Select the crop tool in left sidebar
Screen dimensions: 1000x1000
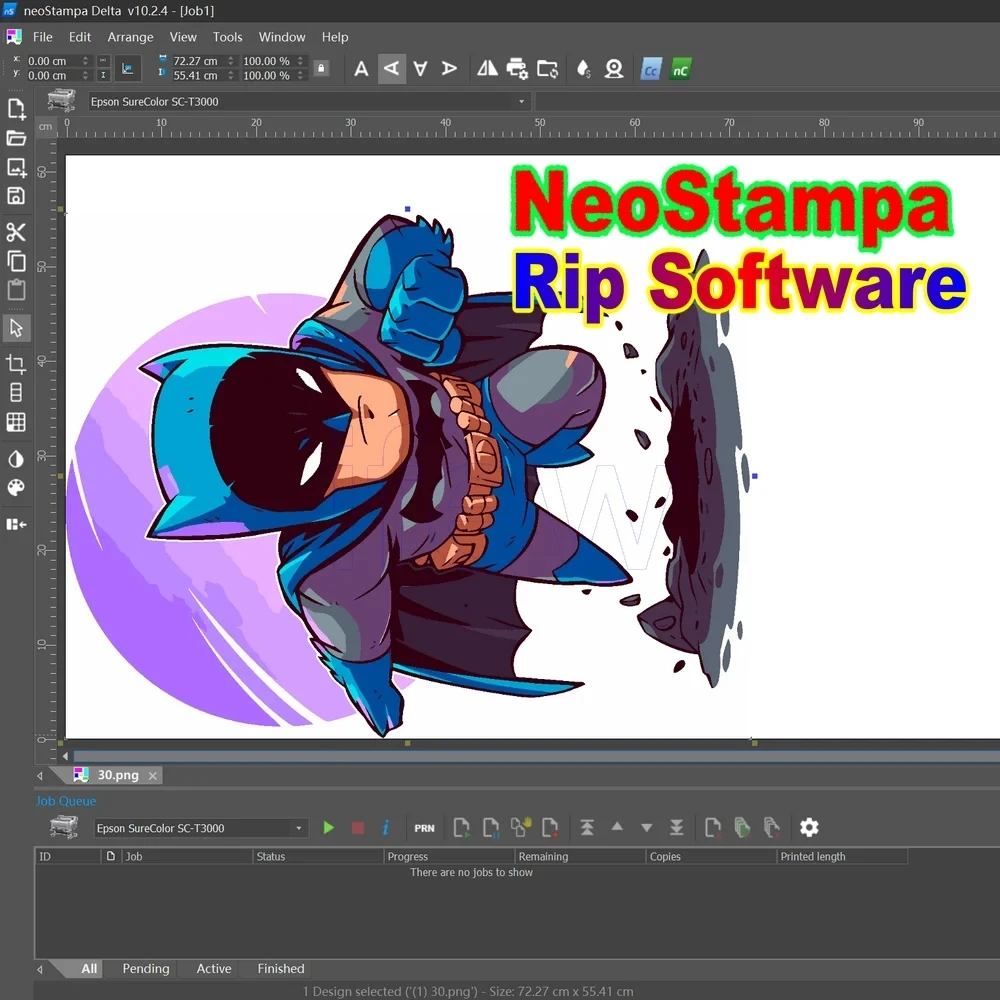tap(16, 363)
